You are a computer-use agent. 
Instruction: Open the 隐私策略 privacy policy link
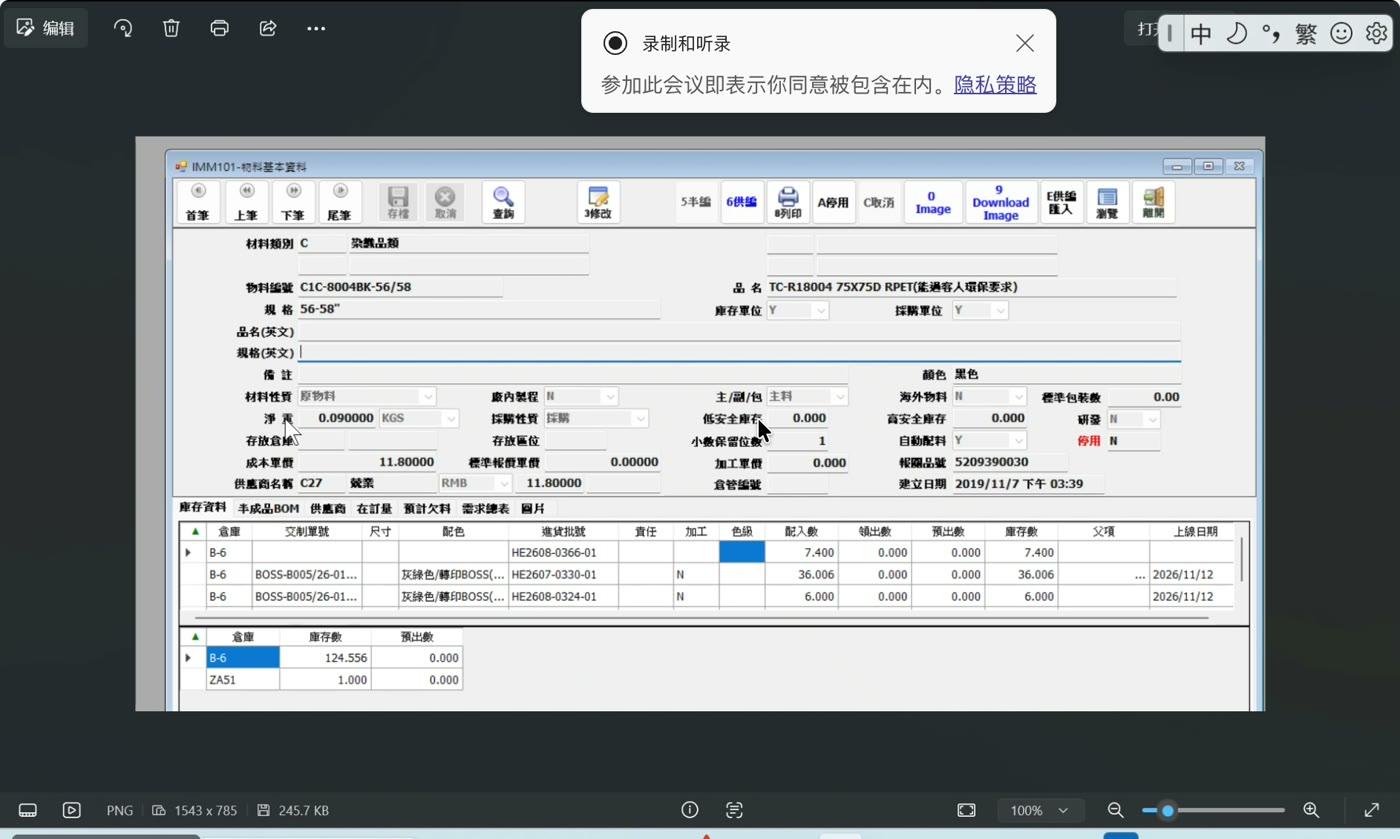995,85
